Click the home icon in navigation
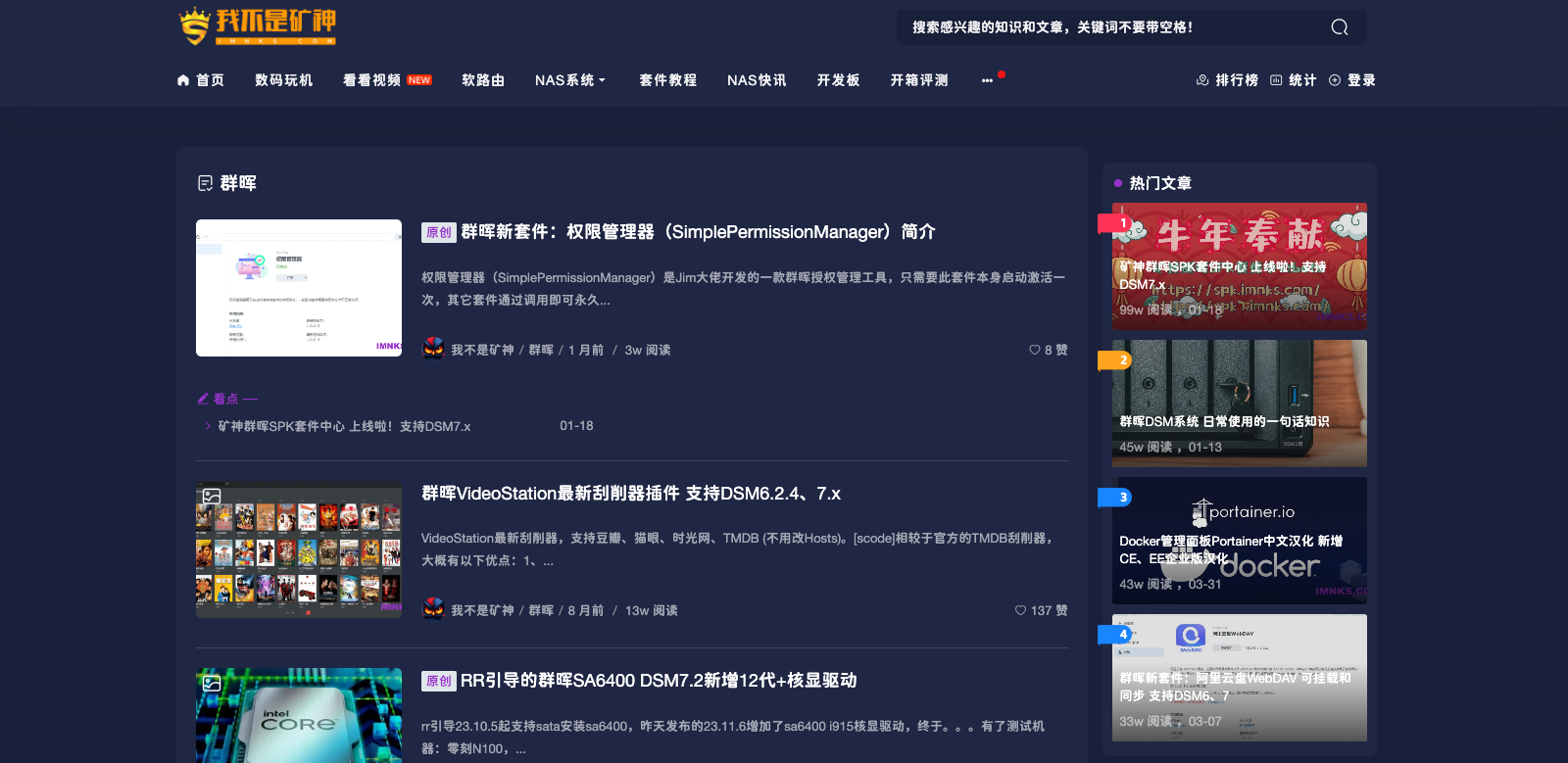1568x763 pixels. (x=183, y=80)
